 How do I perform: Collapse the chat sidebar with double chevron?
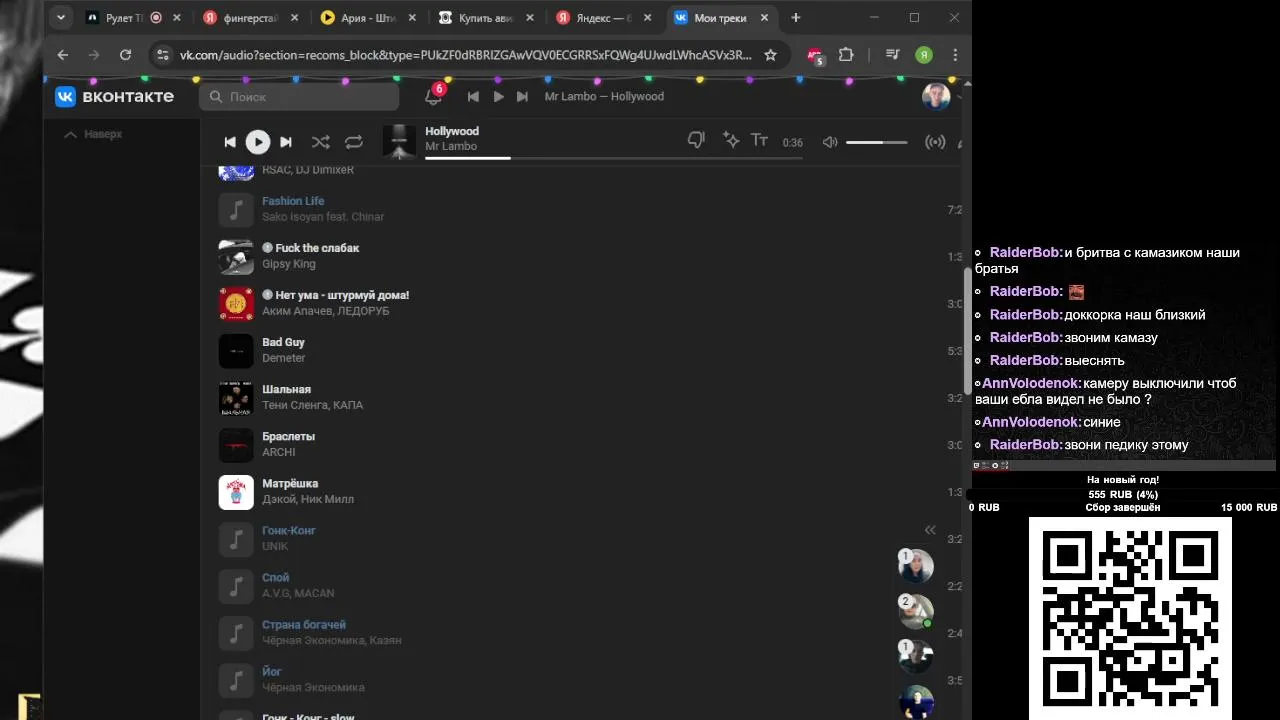[930, 530]
